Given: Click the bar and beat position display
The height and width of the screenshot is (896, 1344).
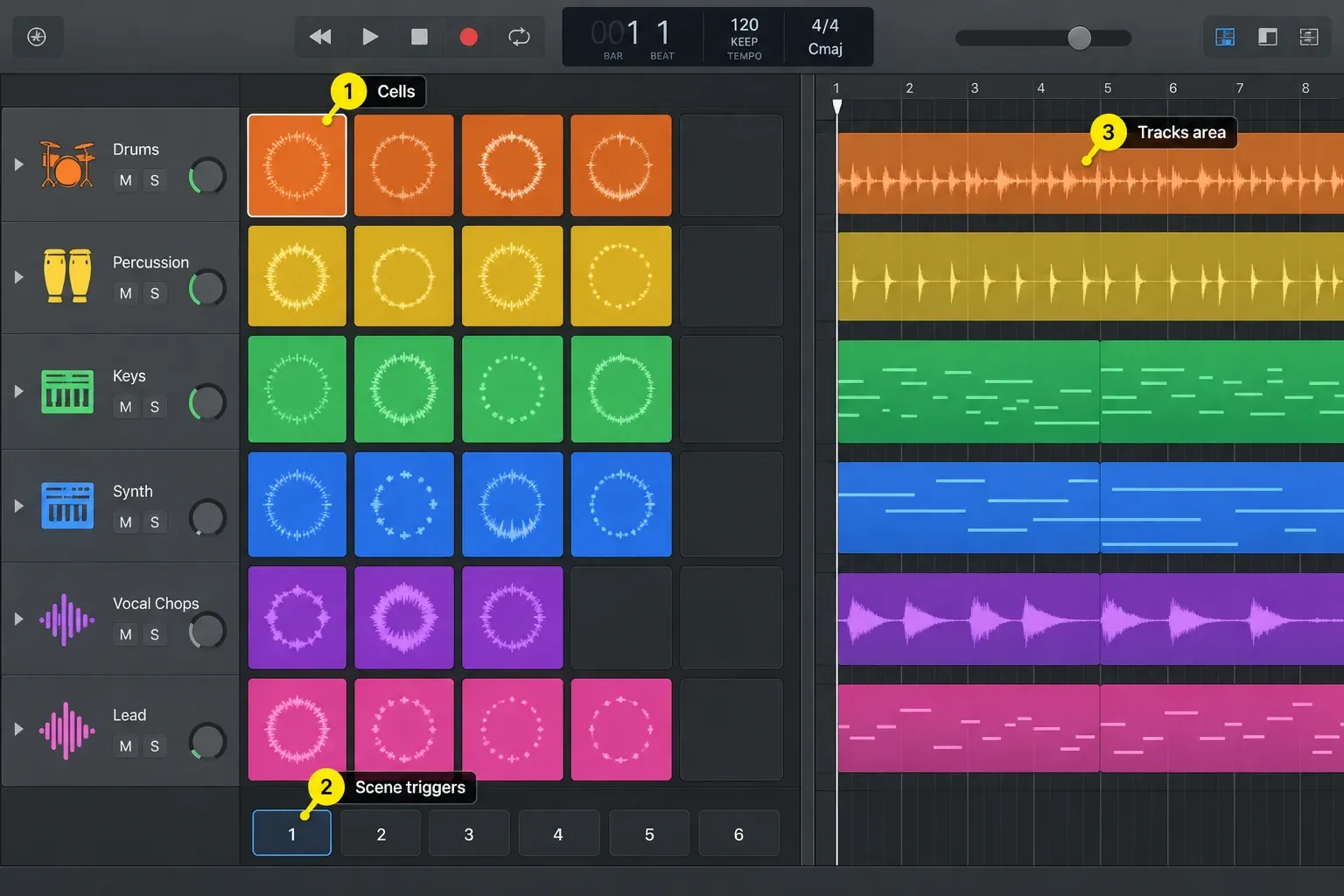Looking at the screenshot, I should click(x=633, y=37).
